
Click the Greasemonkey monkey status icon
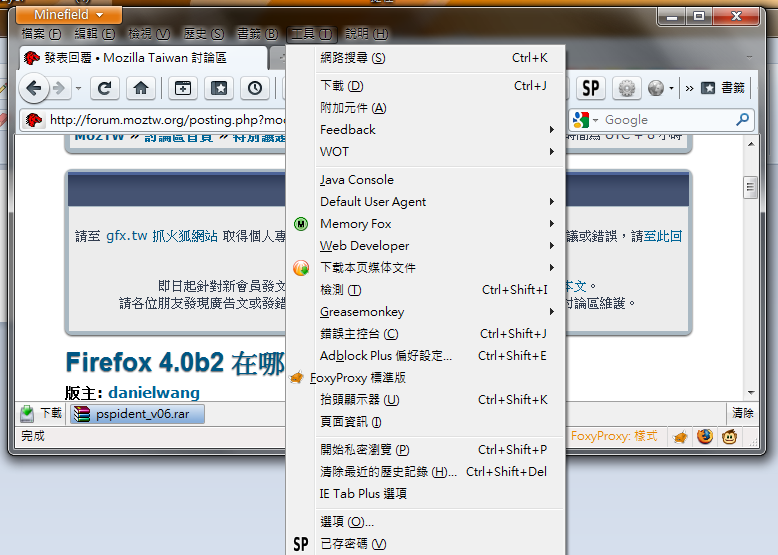tap(729, 437)
